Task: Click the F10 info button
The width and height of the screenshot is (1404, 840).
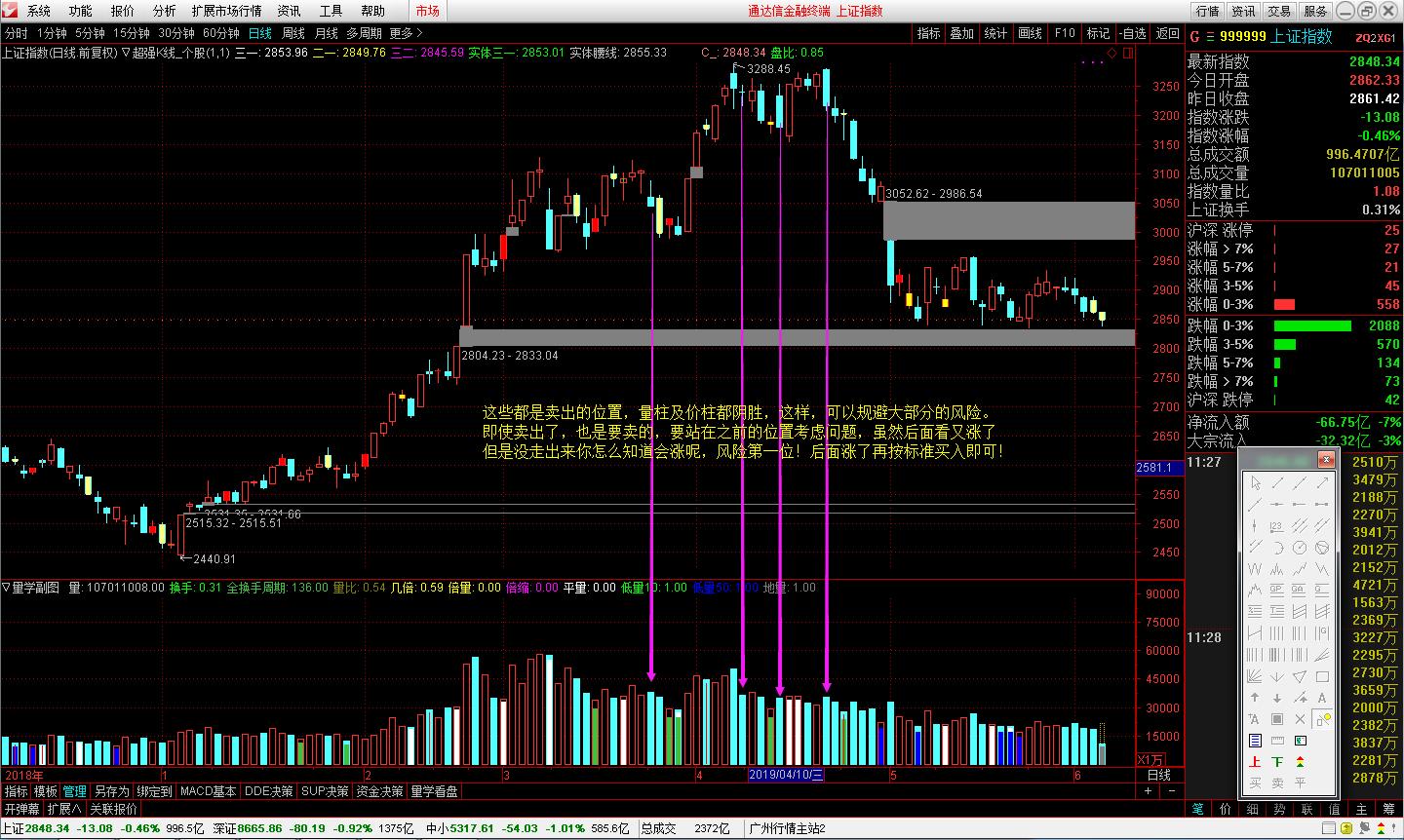Action: [x=1065, y=33]
